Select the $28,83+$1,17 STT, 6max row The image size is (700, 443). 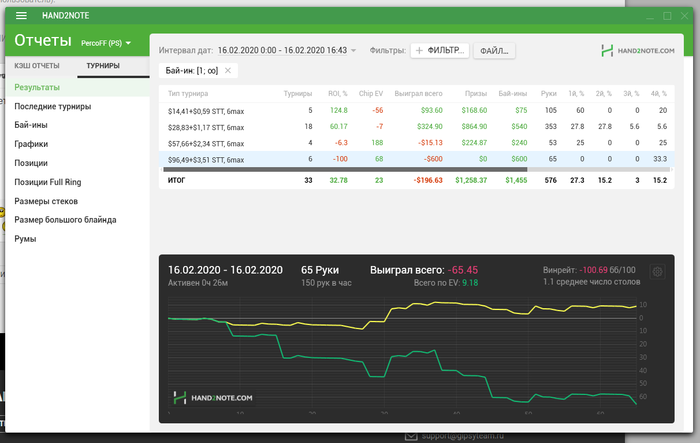(417, 127)
